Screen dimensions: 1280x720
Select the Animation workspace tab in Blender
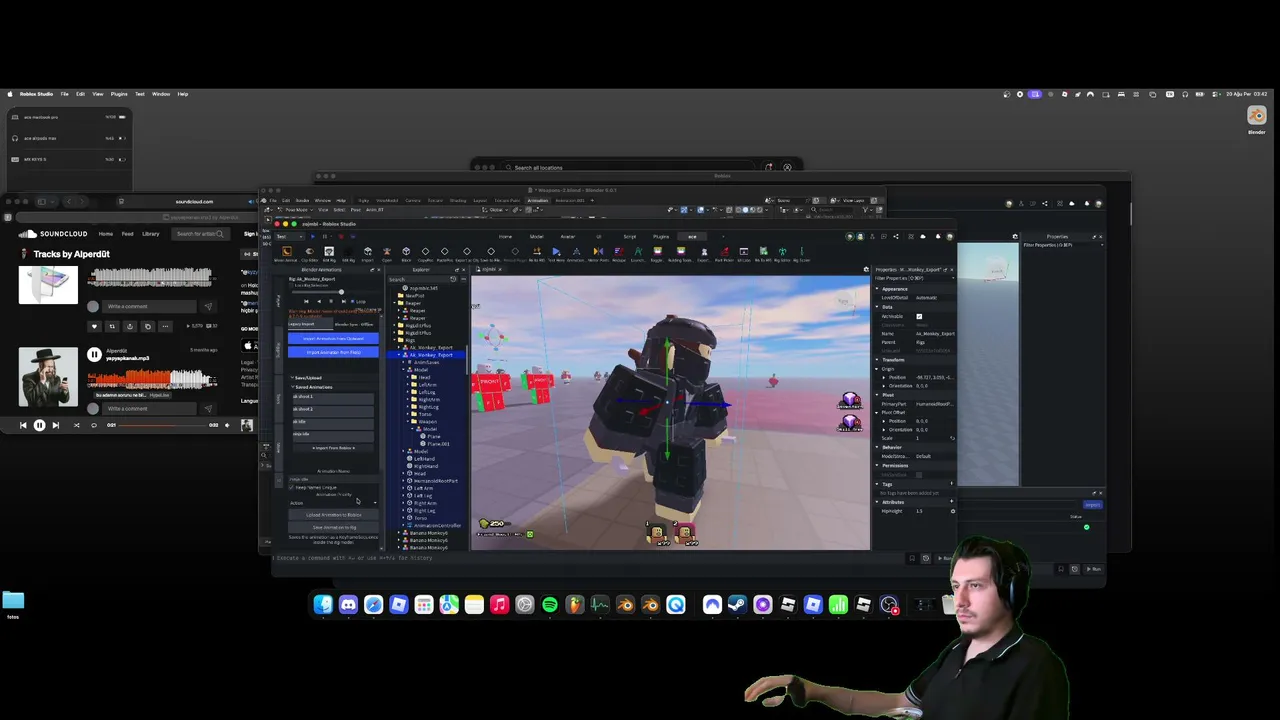(x=538, y=200)
